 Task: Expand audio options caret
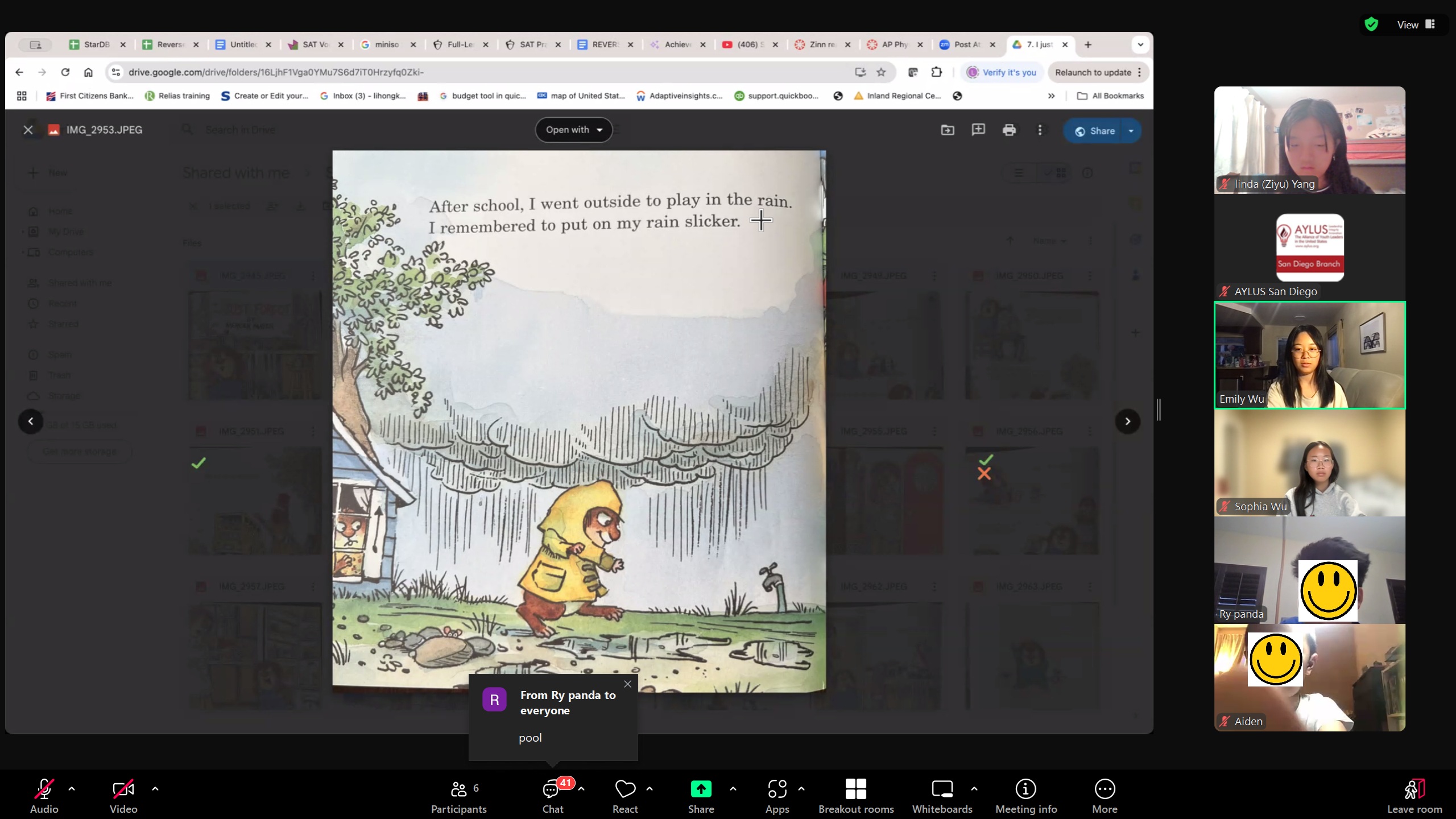click(x=72, y=789)
